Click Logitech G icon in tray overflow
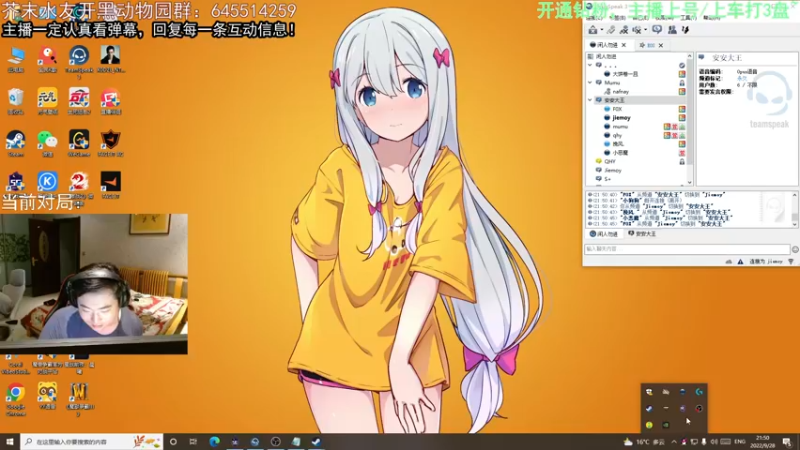 [699, 392]
